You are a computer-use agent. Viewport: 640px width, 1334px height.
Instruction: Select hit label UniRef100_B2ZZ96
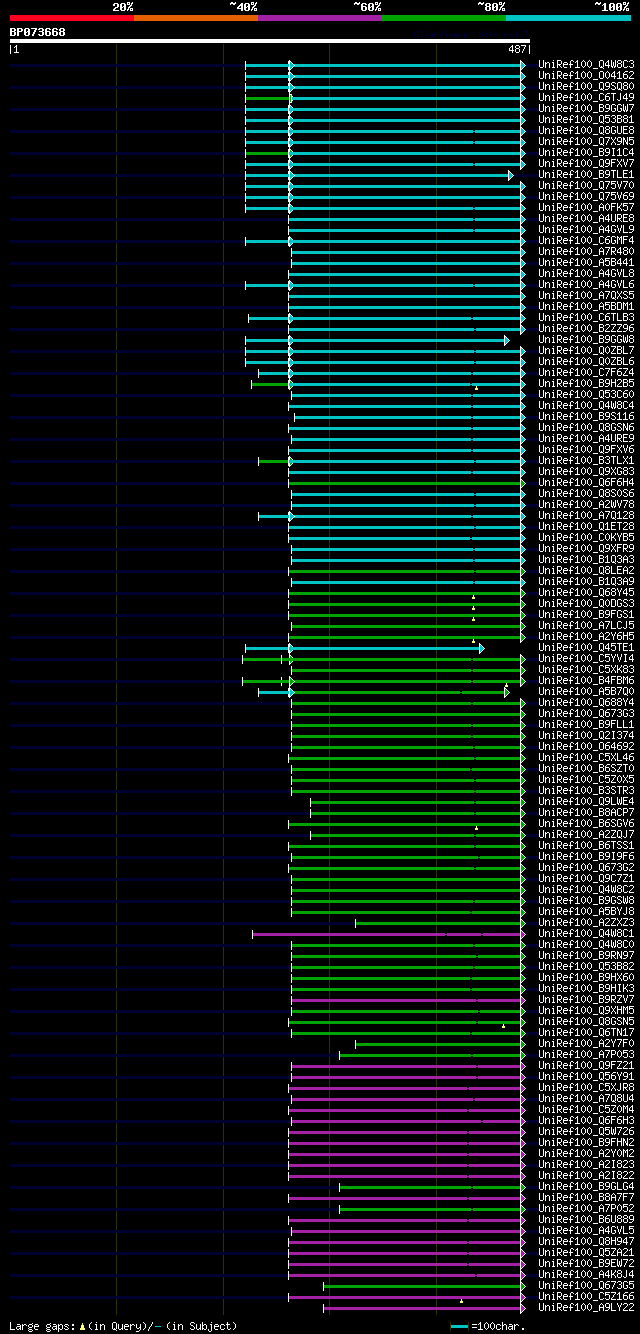(x=586, y=328)
